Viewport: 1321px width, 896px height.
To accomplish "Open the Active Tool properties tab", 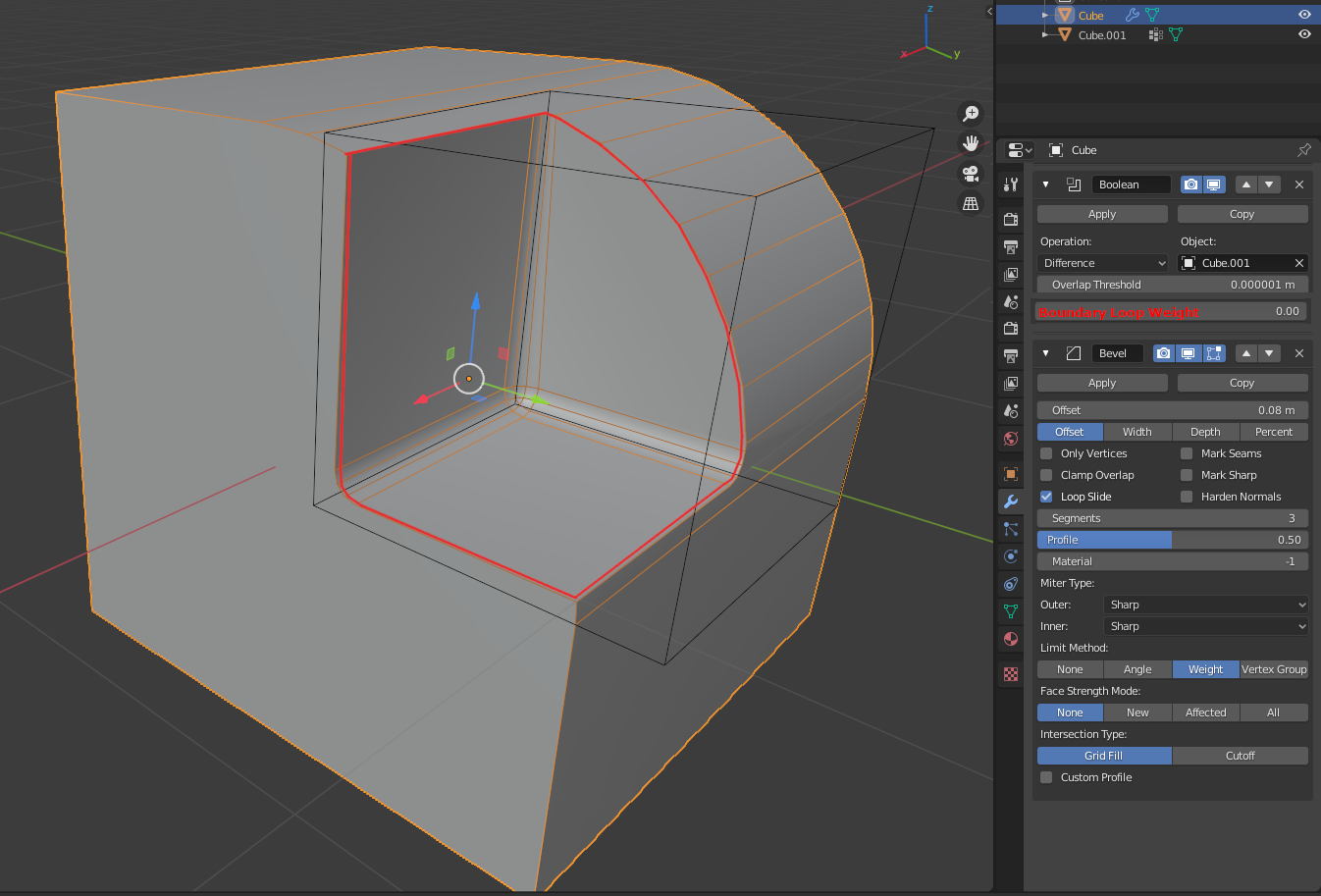I will point(1011,184).
